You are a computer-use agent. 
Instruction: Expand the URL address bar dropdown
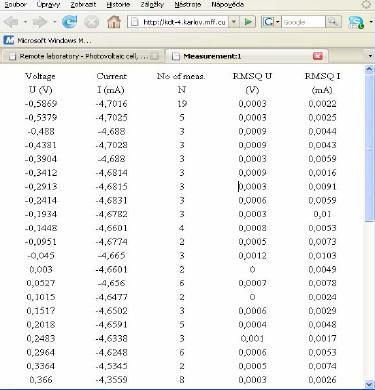(x=234, y=22)
